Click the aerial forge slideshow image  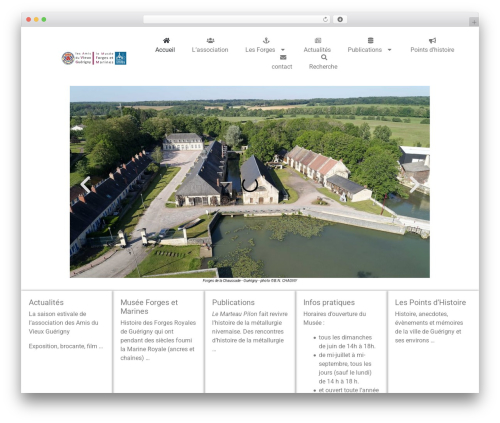click(250, 182)
